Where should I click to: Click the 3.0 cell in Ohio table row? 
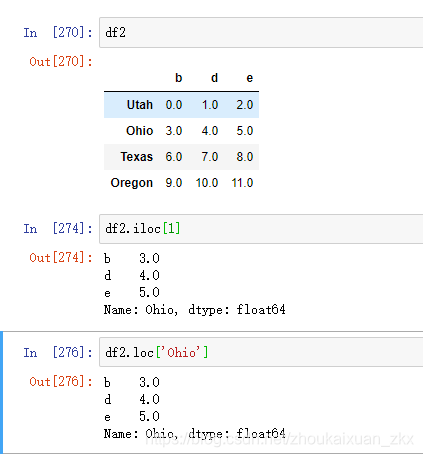(174, 131)
